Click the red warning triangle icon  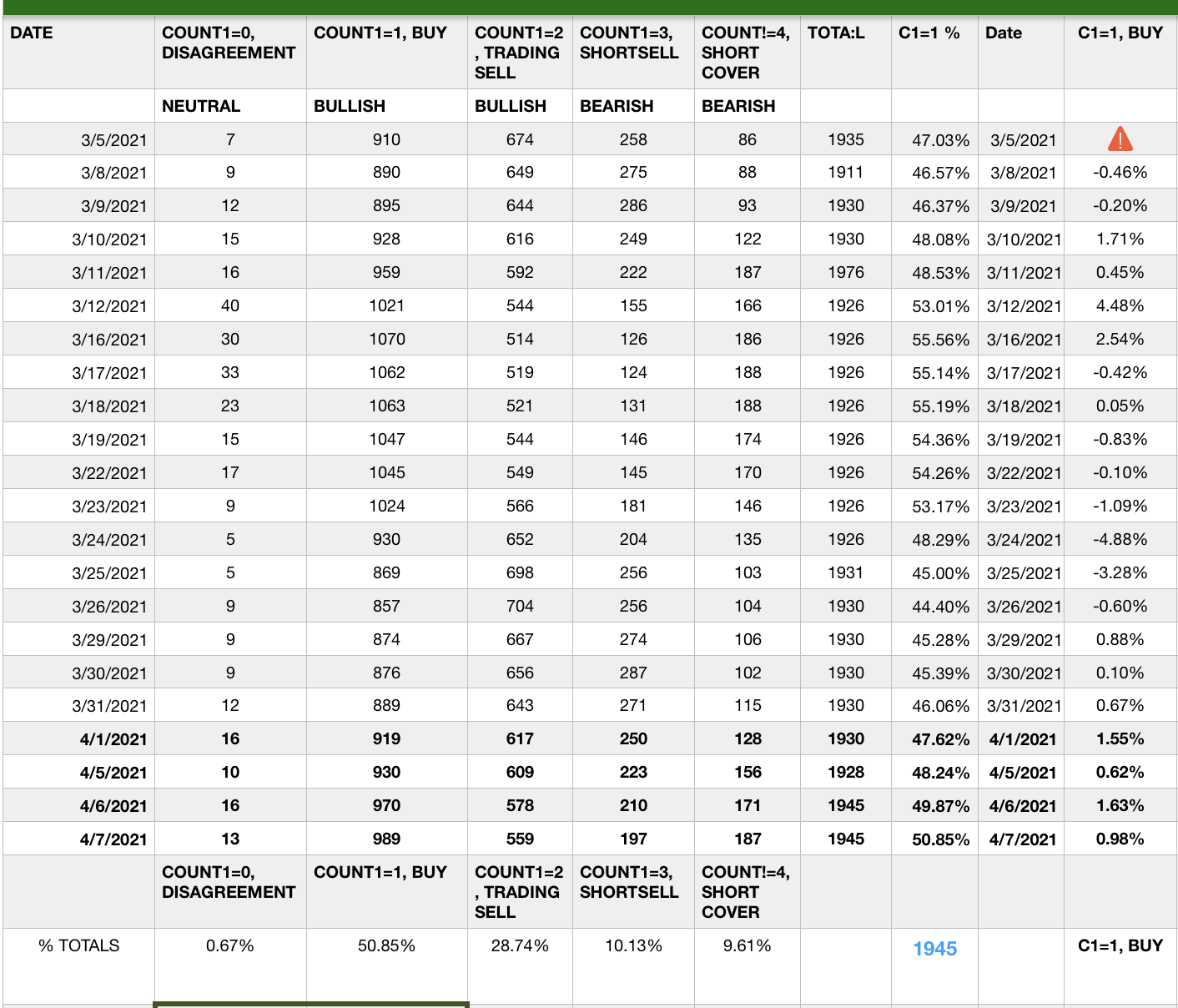pos(1120,139)
